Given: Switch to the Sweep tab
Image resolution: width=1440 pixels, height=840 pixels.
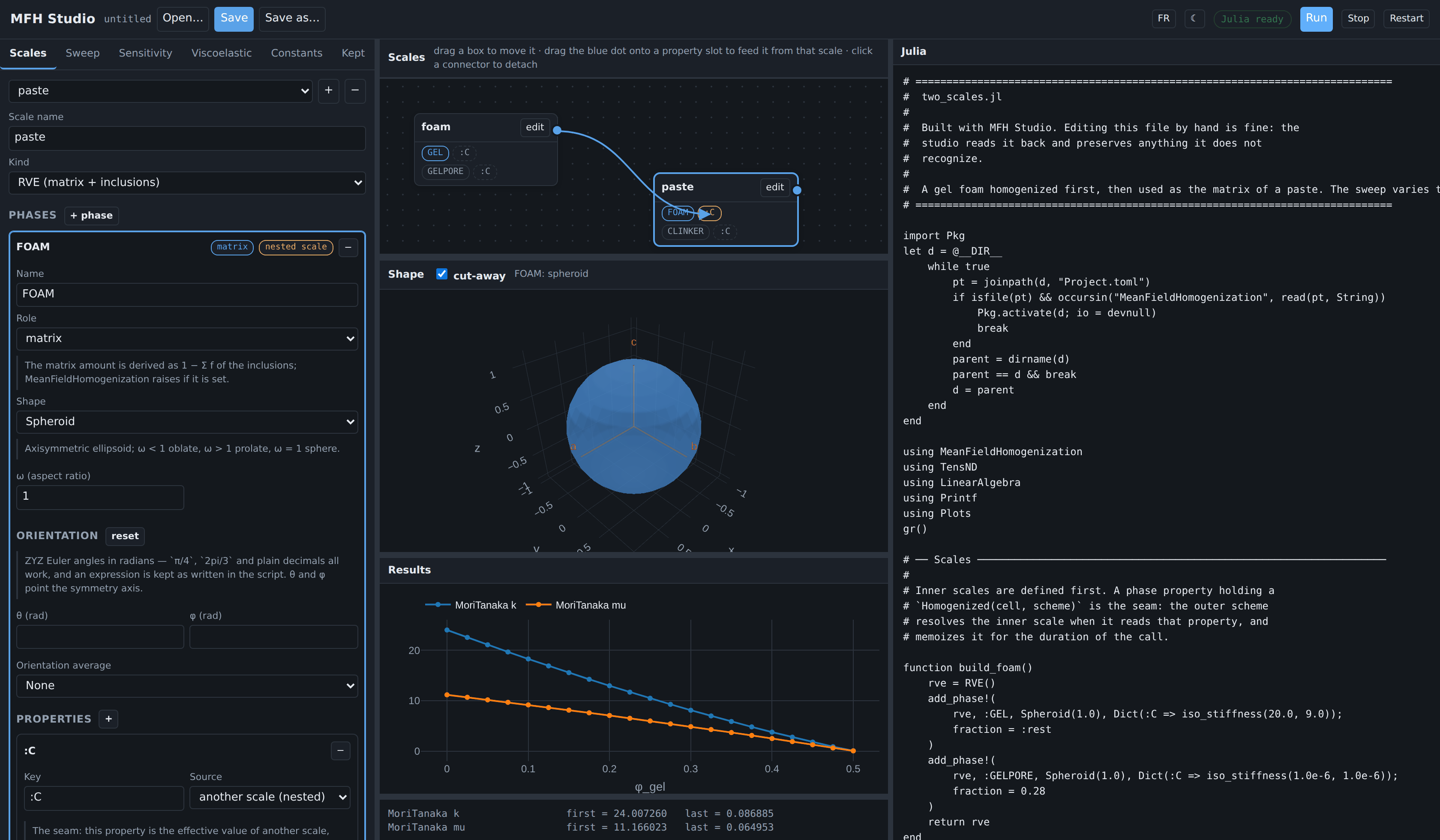Looking at the screenshot, I should 82,53.
